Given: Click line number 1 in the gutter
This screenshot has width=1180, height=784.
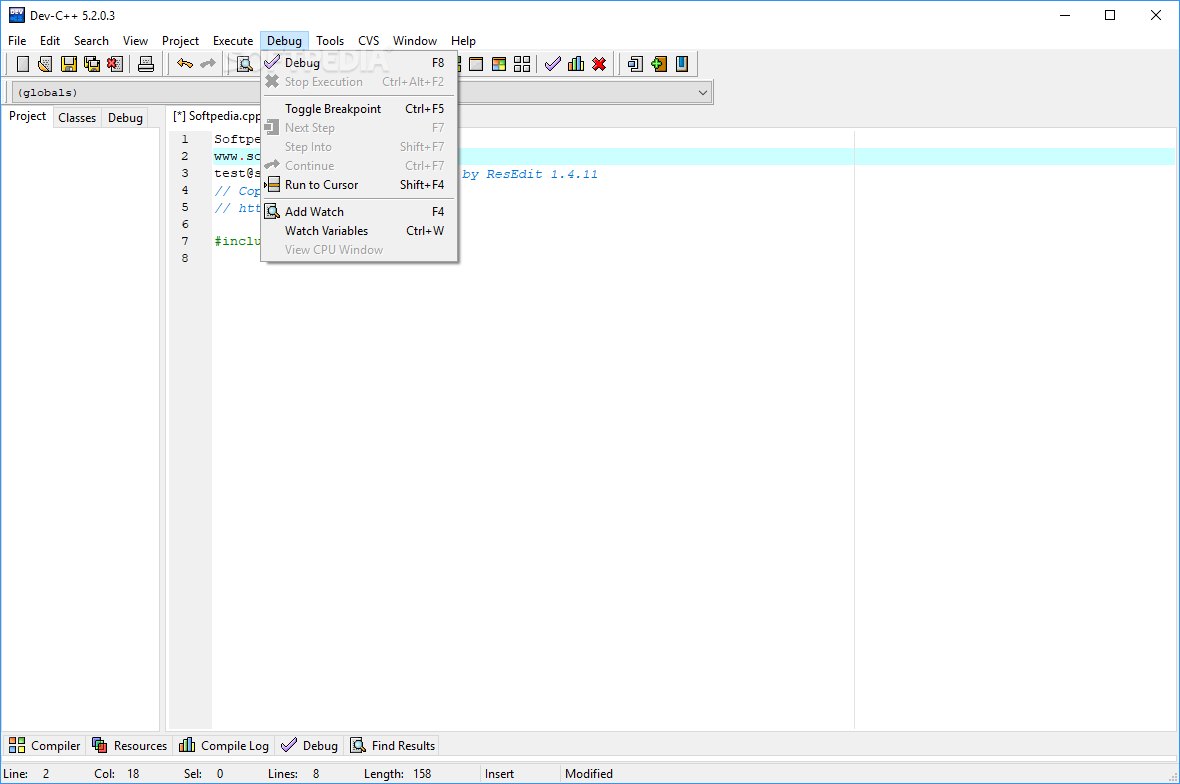Looking at the screenshot, I should click(184, 139).
